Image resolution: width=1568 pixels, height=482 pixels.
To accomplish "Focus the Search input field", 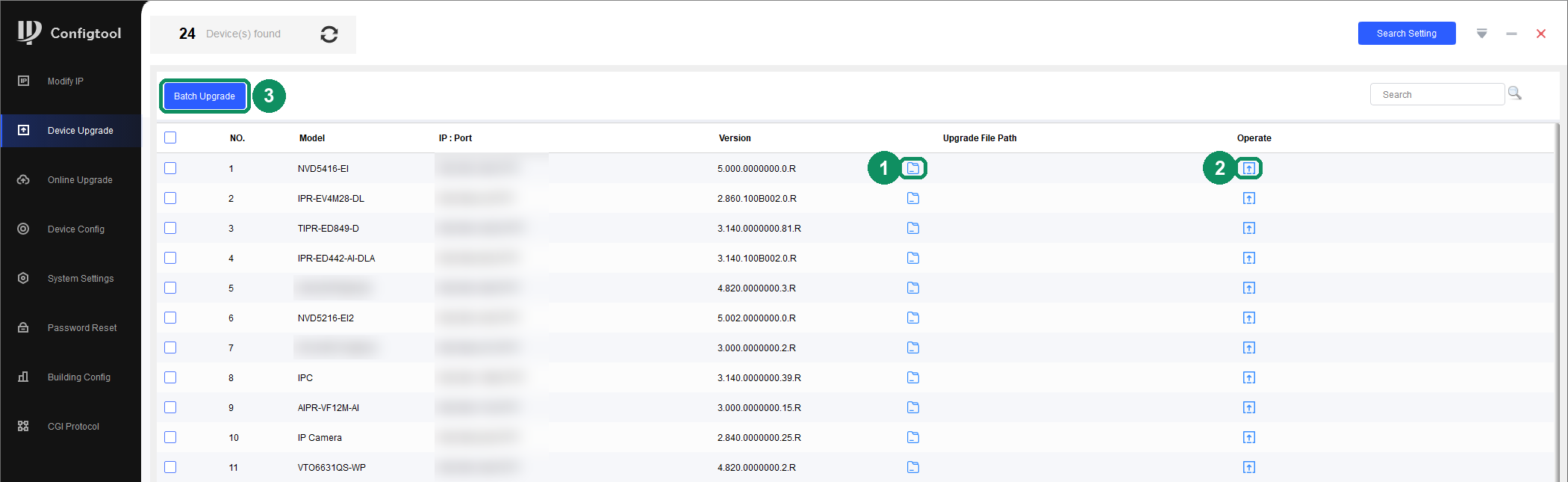I will (1437, 94).
